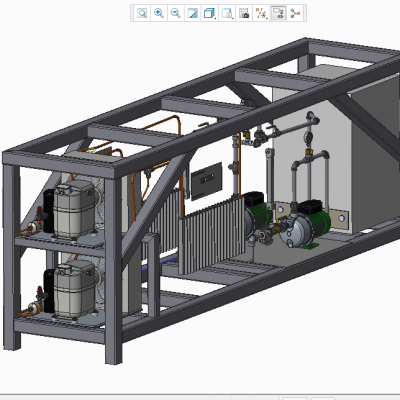Click the Refit view icon

142,13
